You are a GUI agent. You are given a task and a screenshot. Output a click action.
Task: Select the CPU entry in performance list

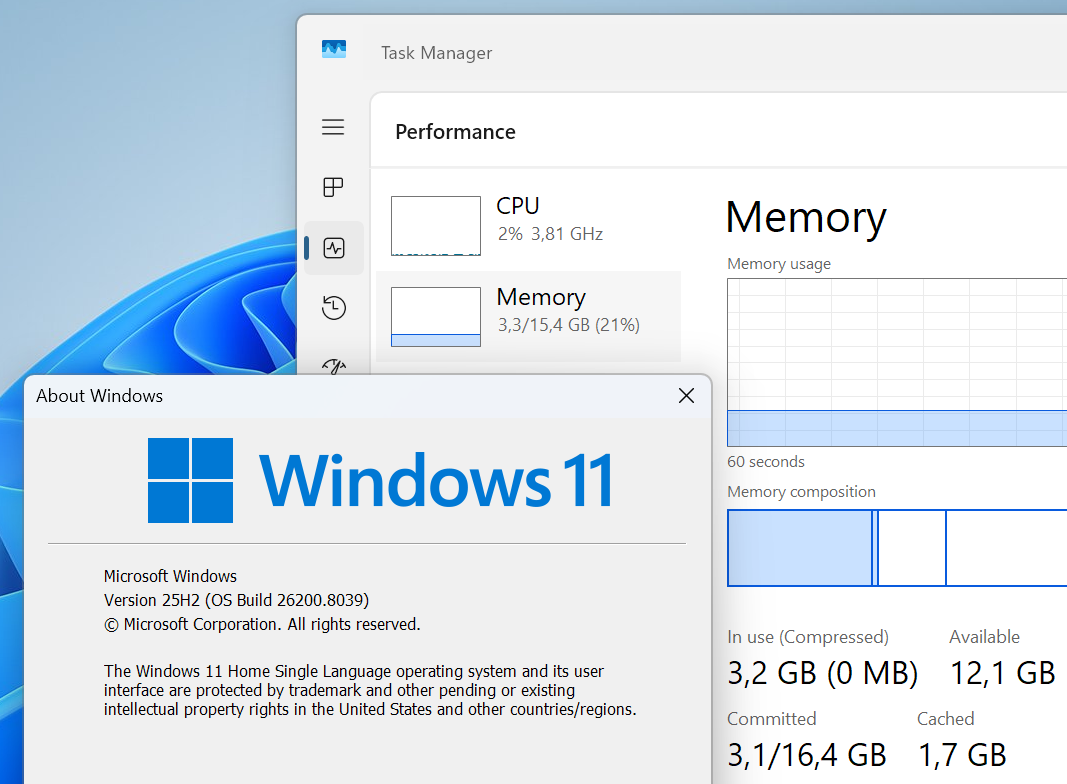pyautogui.click(x=530, y=218)
